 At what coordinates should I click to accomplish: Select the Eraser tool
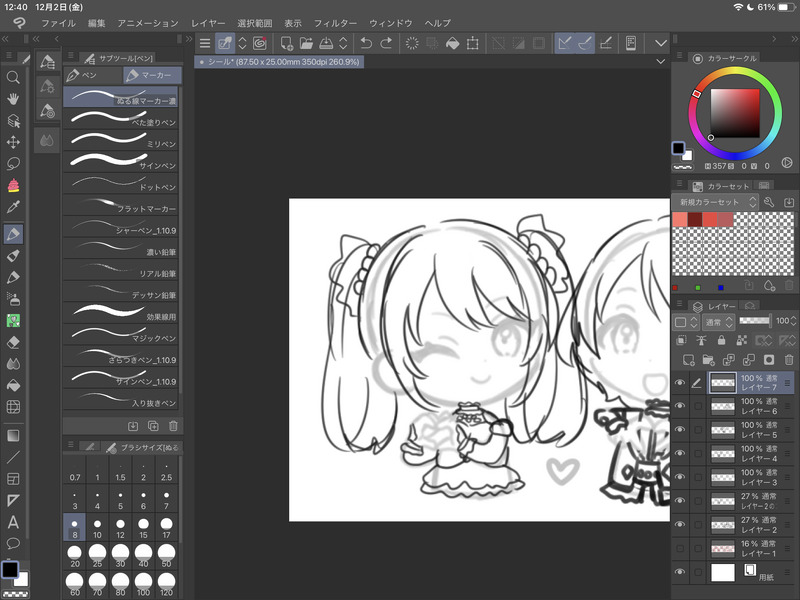click(13, 342)
